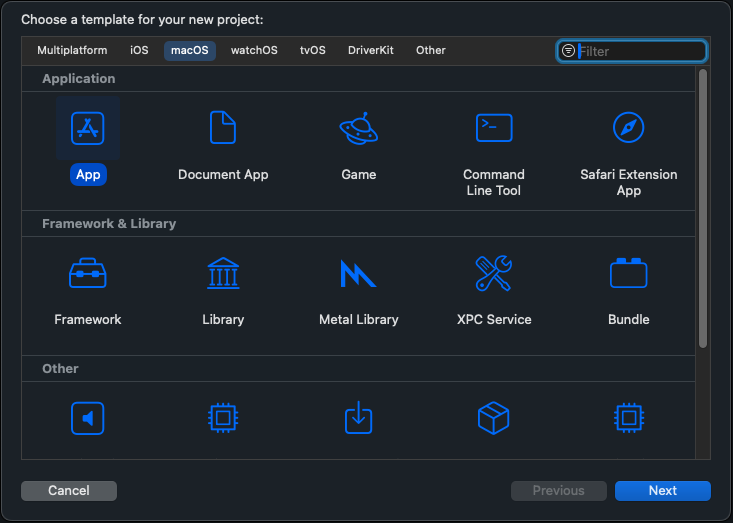The image size is (733, 523).
Task: Click the filter options icon in search field
Action: (x=568, y=50)
